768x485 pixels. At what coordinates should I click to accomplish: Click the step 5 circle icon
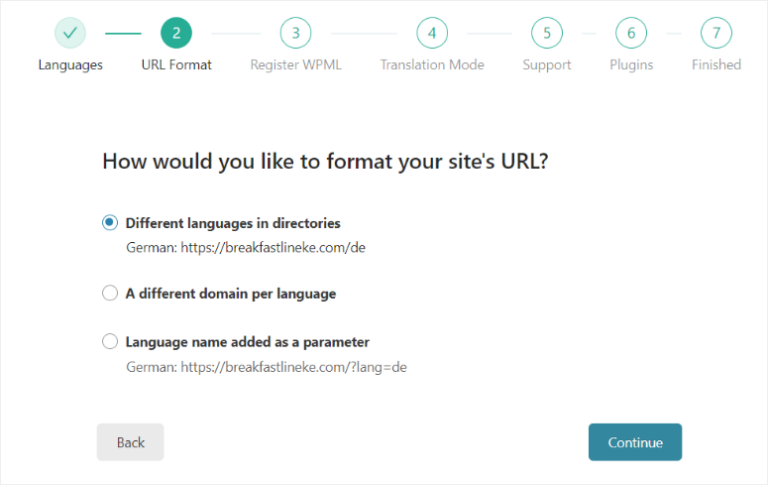click(546, 33)
